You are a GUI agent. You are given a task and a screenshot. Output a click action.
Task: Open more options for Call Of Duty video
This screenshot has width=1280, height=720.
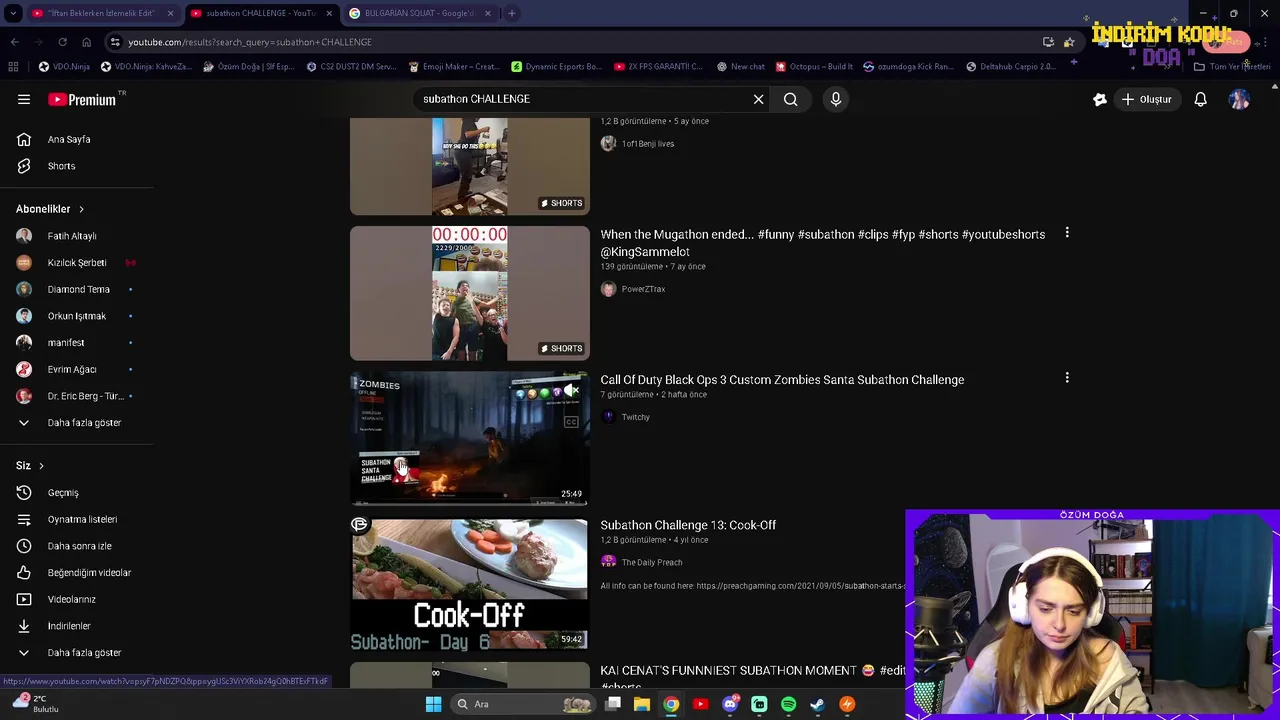(x=1067, y=378)
